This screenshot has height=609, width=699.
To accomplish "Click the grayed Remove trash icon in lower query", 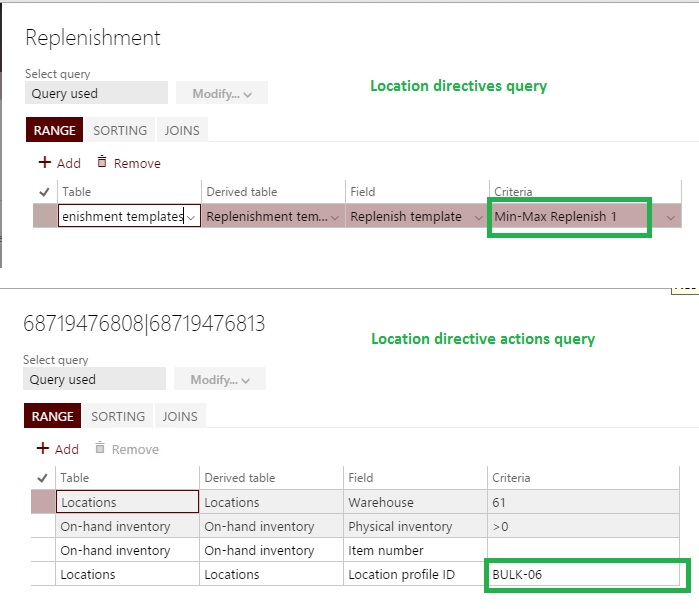I will pyautogui.click(x=101, y=449).
